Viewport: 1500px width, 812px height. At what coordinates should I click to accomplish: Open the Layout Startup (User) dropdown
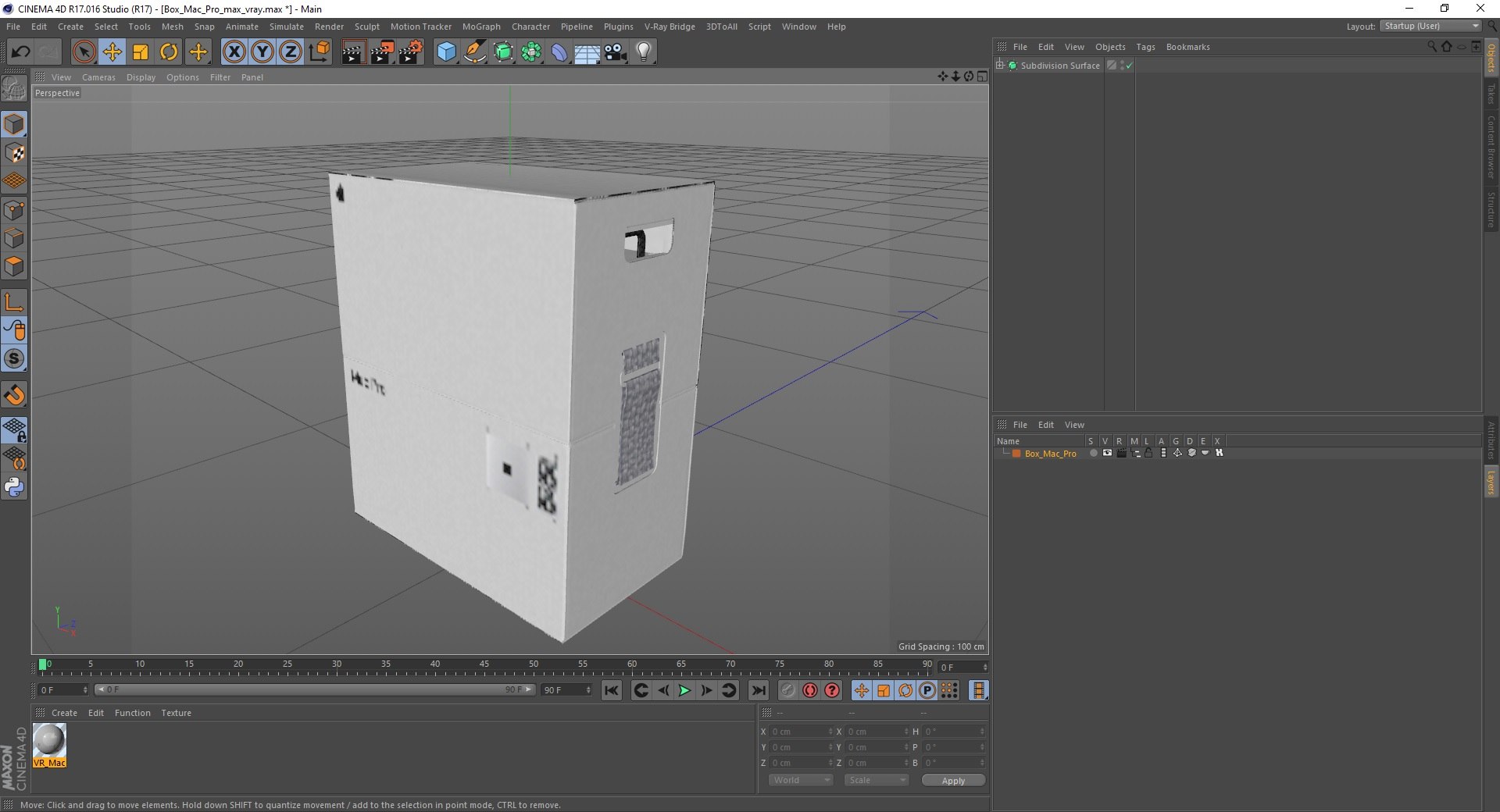point(1430,27)
